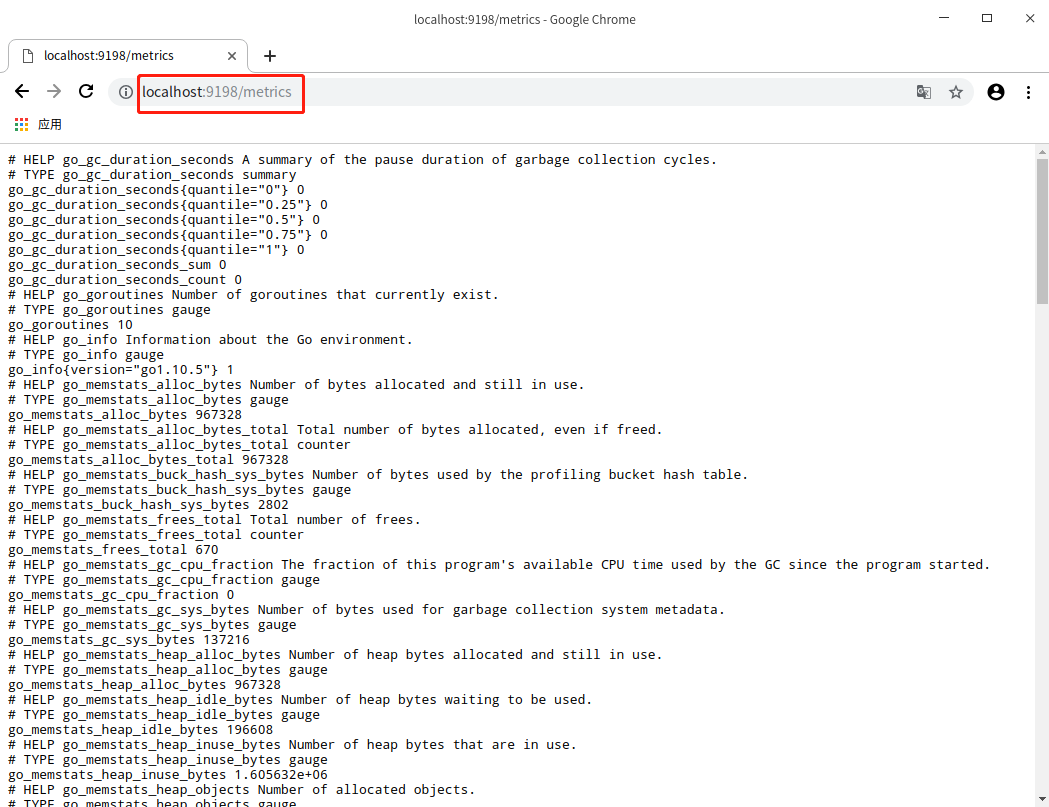Close the localhost:9198/metrics tab

pyautogui.click(x=232, y=56)
